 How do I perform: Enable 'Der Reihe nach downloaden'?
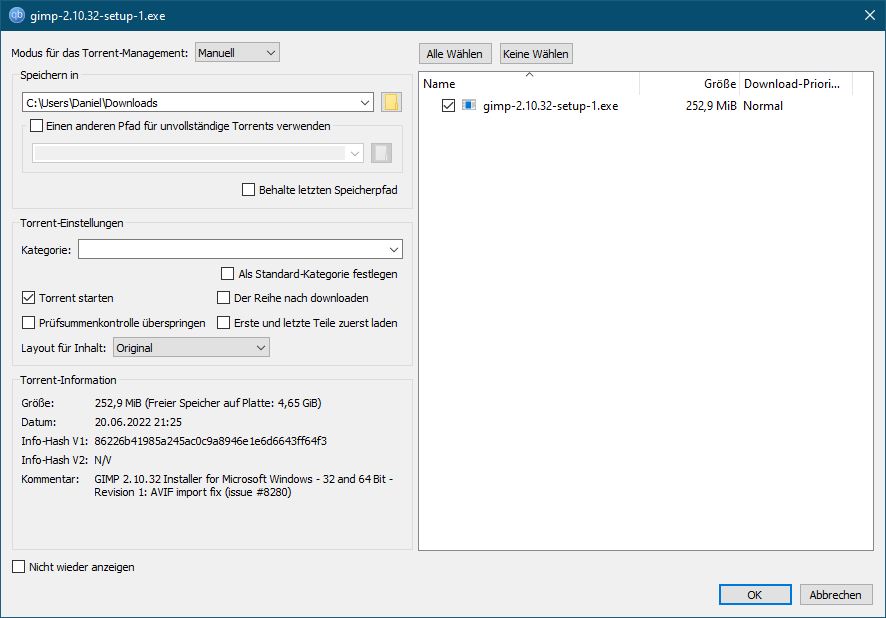224,298
